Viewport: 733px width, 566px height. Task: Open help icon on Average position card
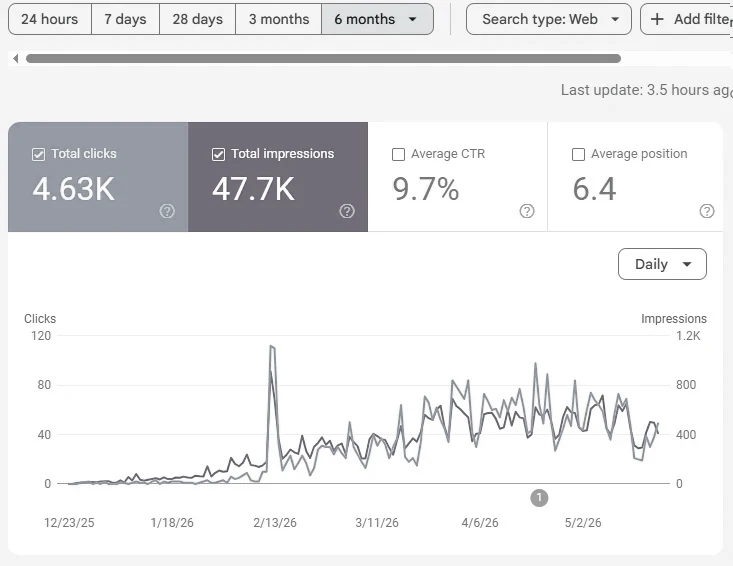point(707,211)
